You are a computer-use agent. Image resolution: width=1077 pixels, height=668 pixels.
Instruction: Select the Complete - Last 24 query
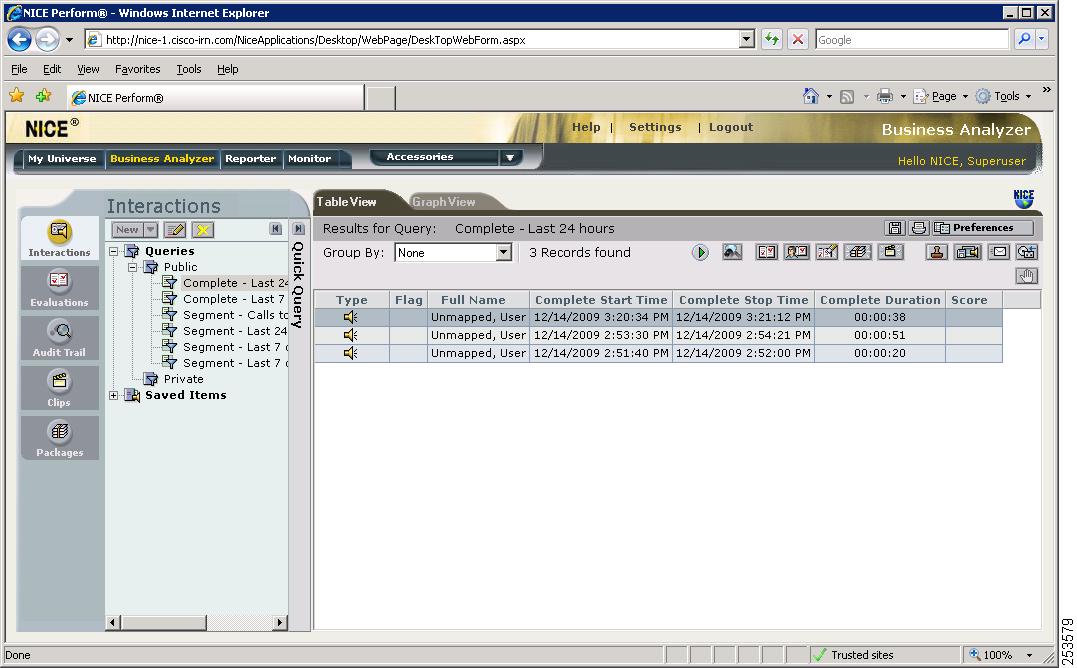point(235,283)
